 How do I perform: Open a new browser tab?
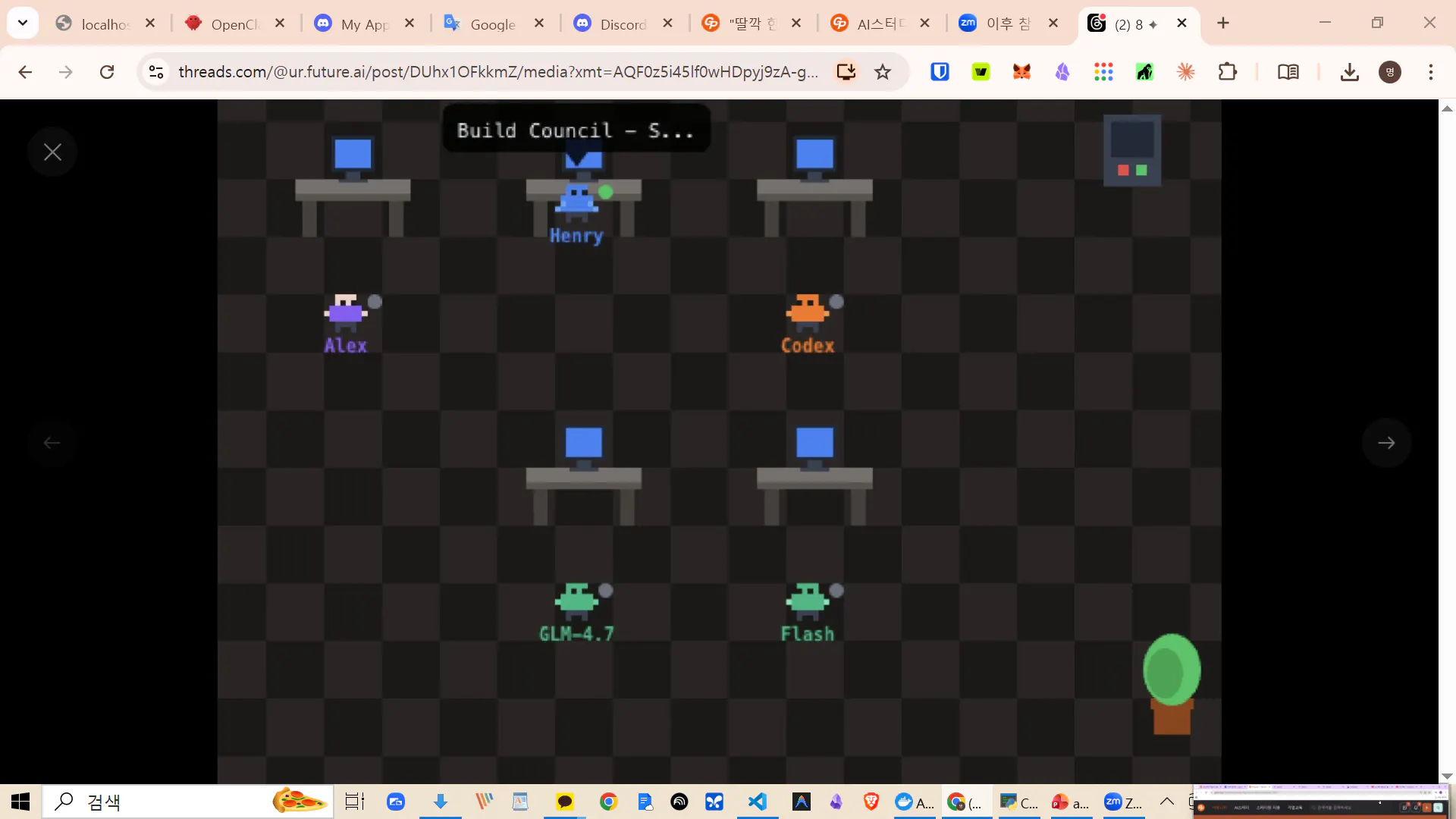[1223, 24]
